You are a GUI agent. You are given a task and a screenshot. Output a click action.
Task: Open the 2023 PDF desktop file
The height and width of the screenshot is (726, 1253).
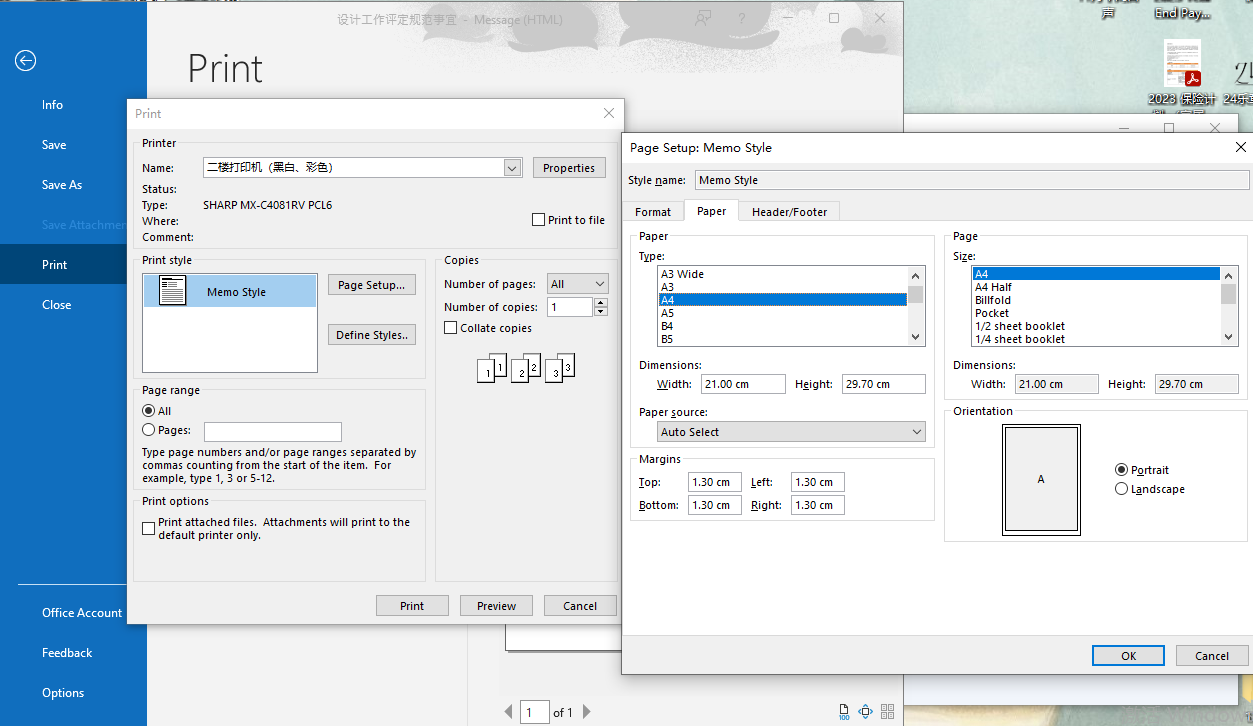click(x=1182, y=65)
